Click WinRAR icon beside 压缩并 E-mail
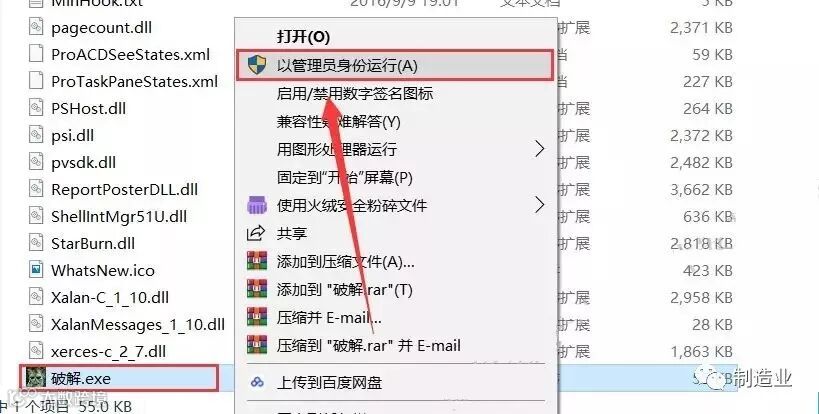Image resolution: width=819 pixels, height=414 pixels. (x=256, y=317)
